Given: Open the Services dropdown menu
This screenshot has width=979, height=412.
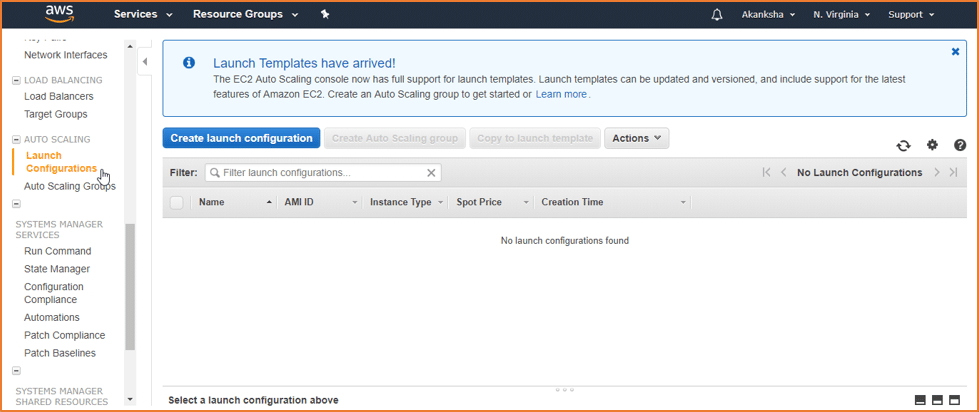Looking at the screenshot, I should pos(143,14).
